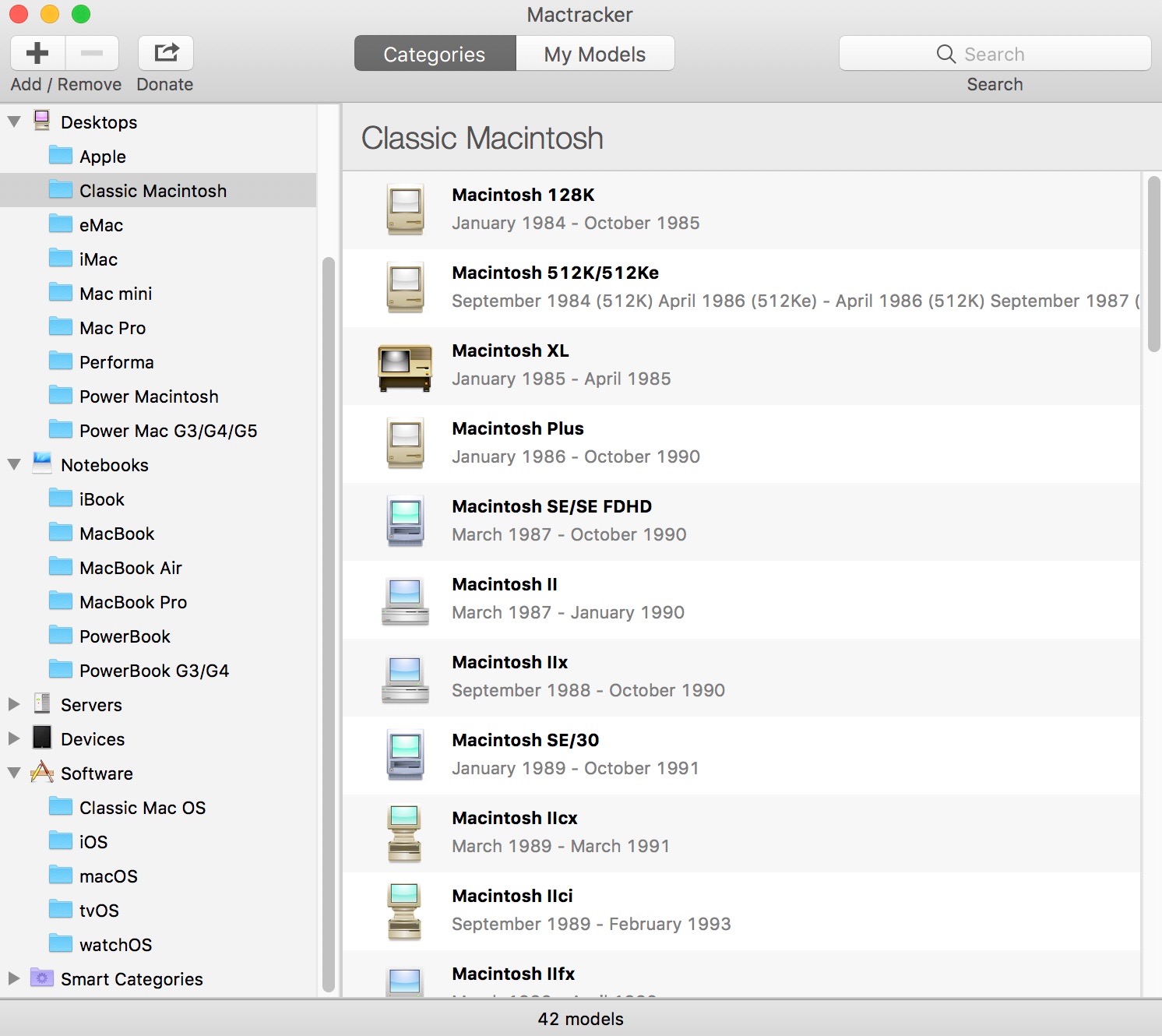Click the 'March 1989 - March 1991' date text

point(561,846)
